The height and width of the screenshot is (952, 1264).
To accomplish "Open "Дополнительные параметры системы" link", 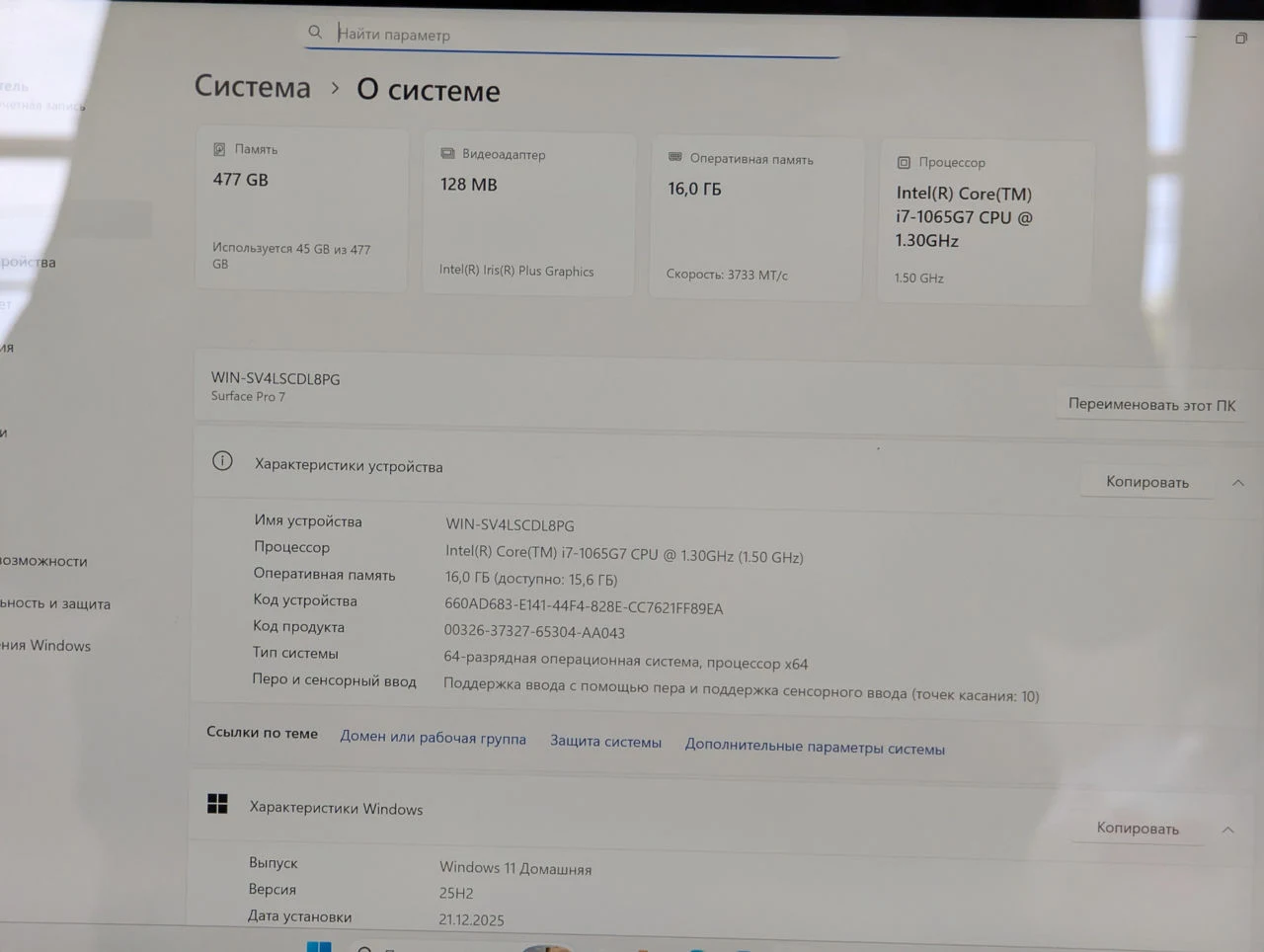I will (815, 748).
